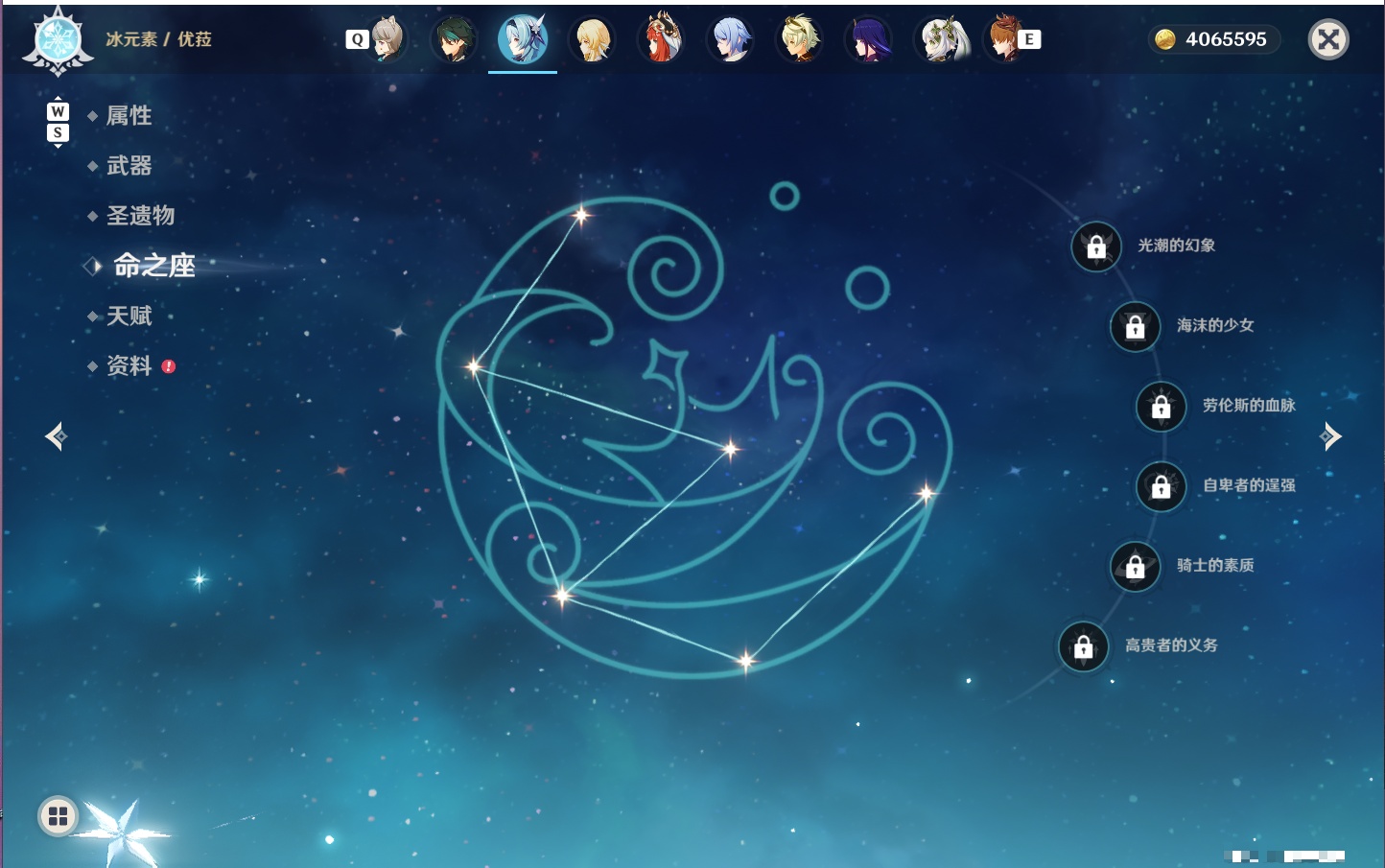Click the 劳伦斯的血脉 constellation label
1385x868 pixels.
click(1249, 405)
